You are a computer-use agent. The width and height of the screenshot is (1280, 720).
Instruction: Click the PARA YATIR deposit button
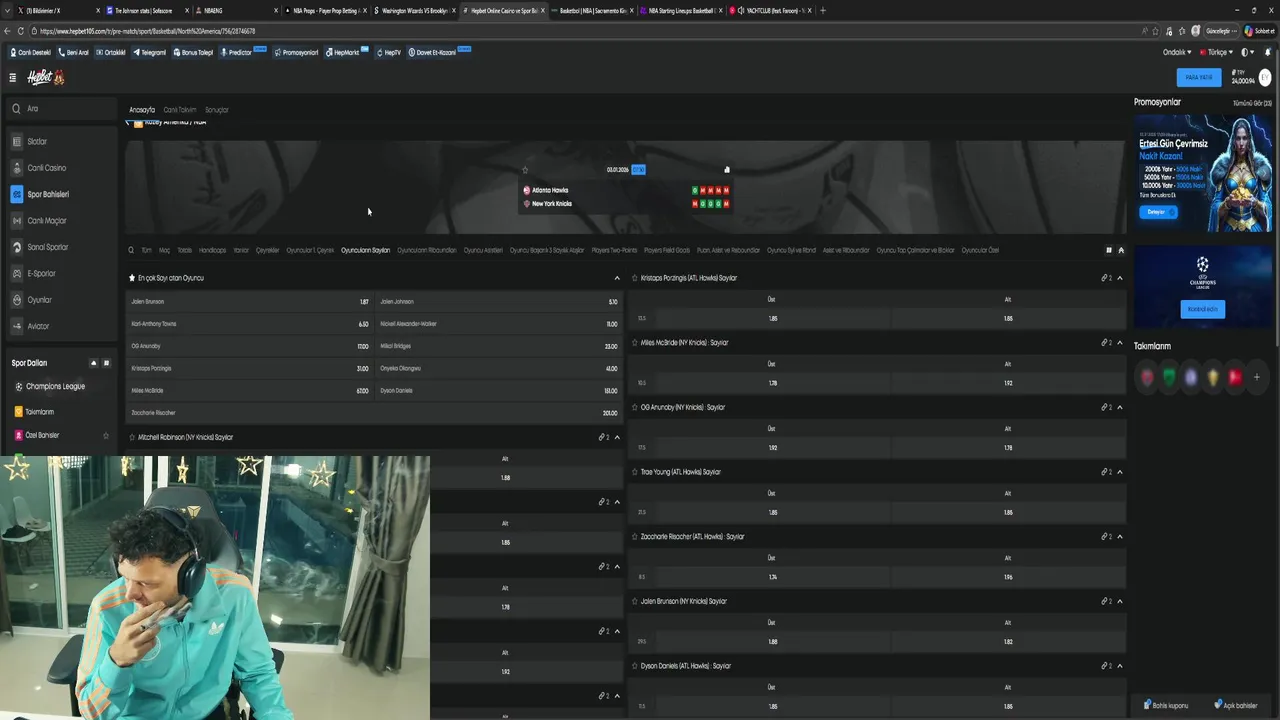point(1199,77)
